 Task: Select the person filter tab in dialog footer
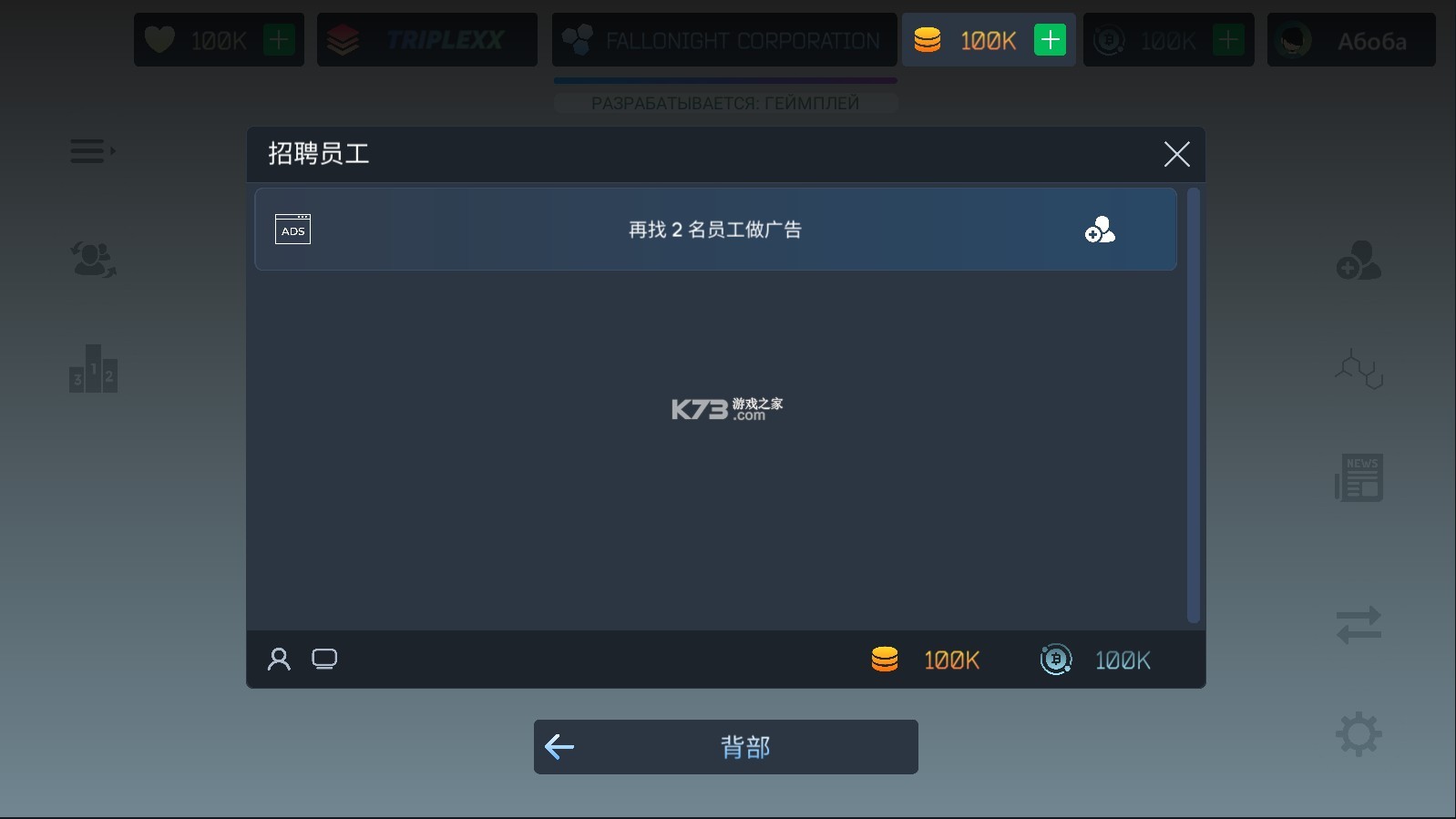pos(279,659)
